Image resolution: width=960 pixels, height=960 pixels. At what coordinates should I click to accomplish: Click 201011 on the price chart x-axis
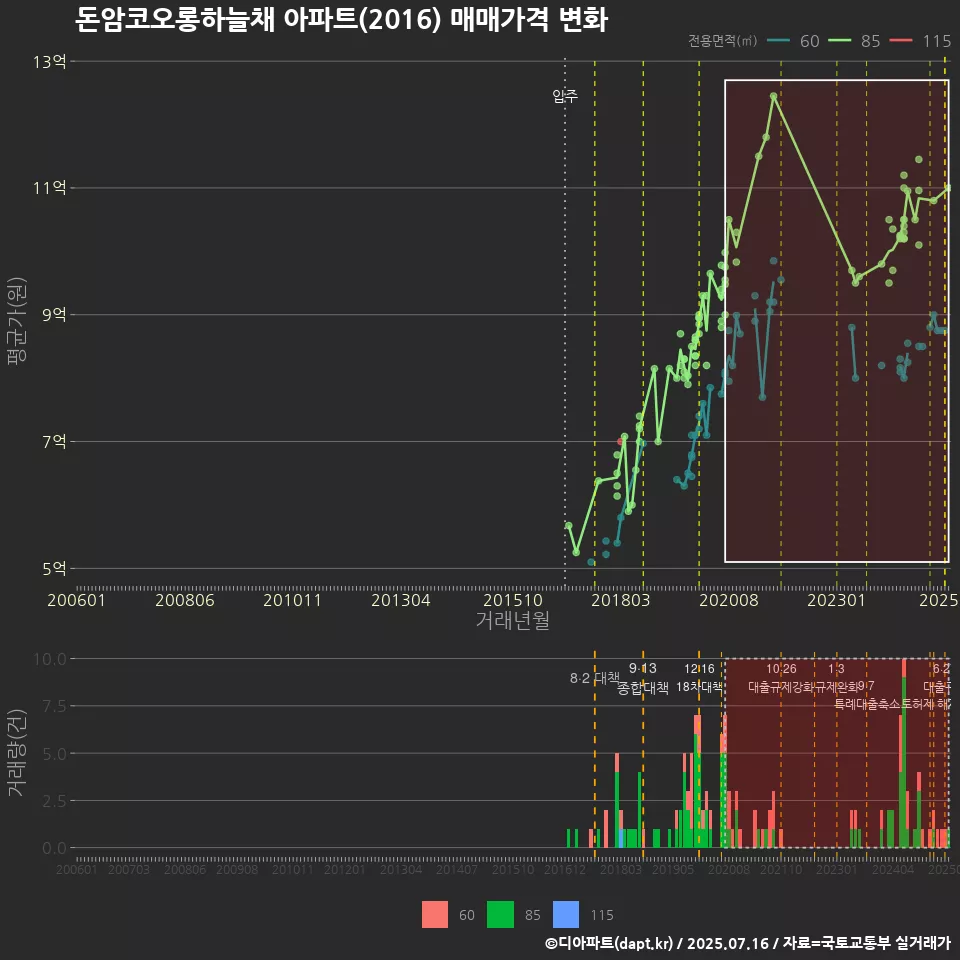[293, 600]
